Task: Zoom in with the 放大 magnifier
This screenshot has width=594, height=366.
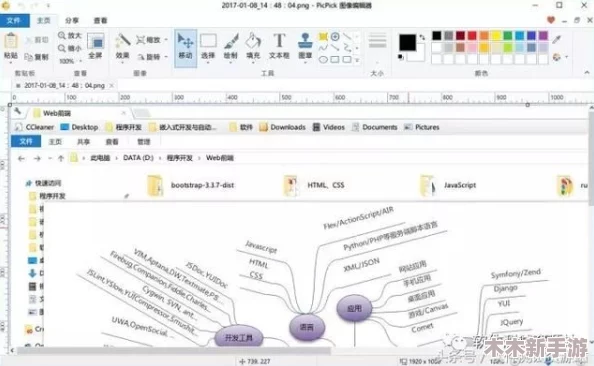Action: [x=70, y=36]
